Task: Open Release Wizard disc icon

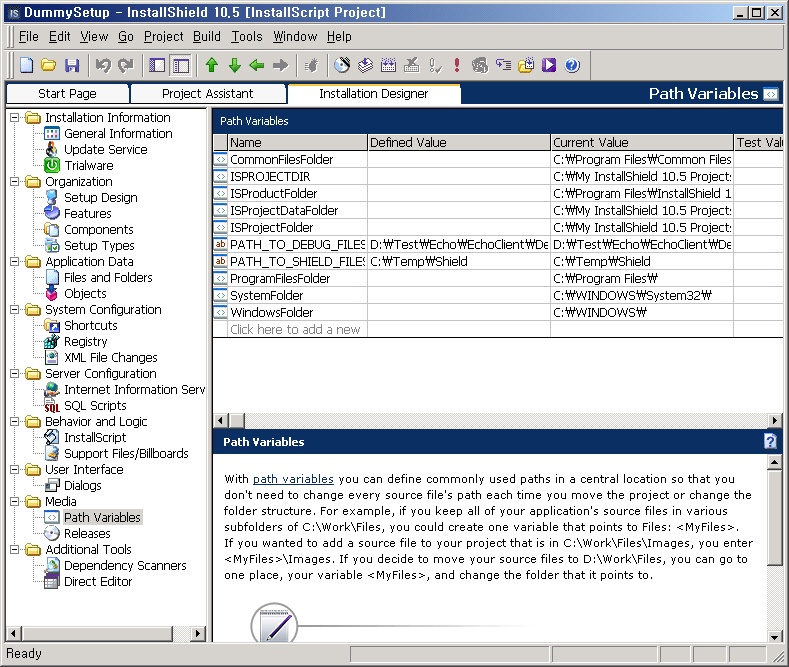Action: [x=342, y=65]
